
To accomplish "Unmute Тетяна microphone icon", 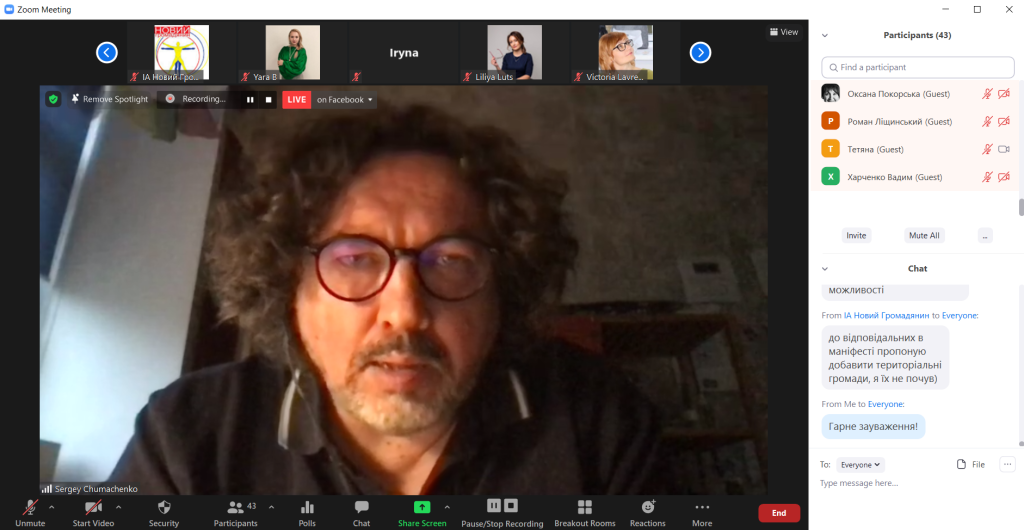I will click(987, 149).
